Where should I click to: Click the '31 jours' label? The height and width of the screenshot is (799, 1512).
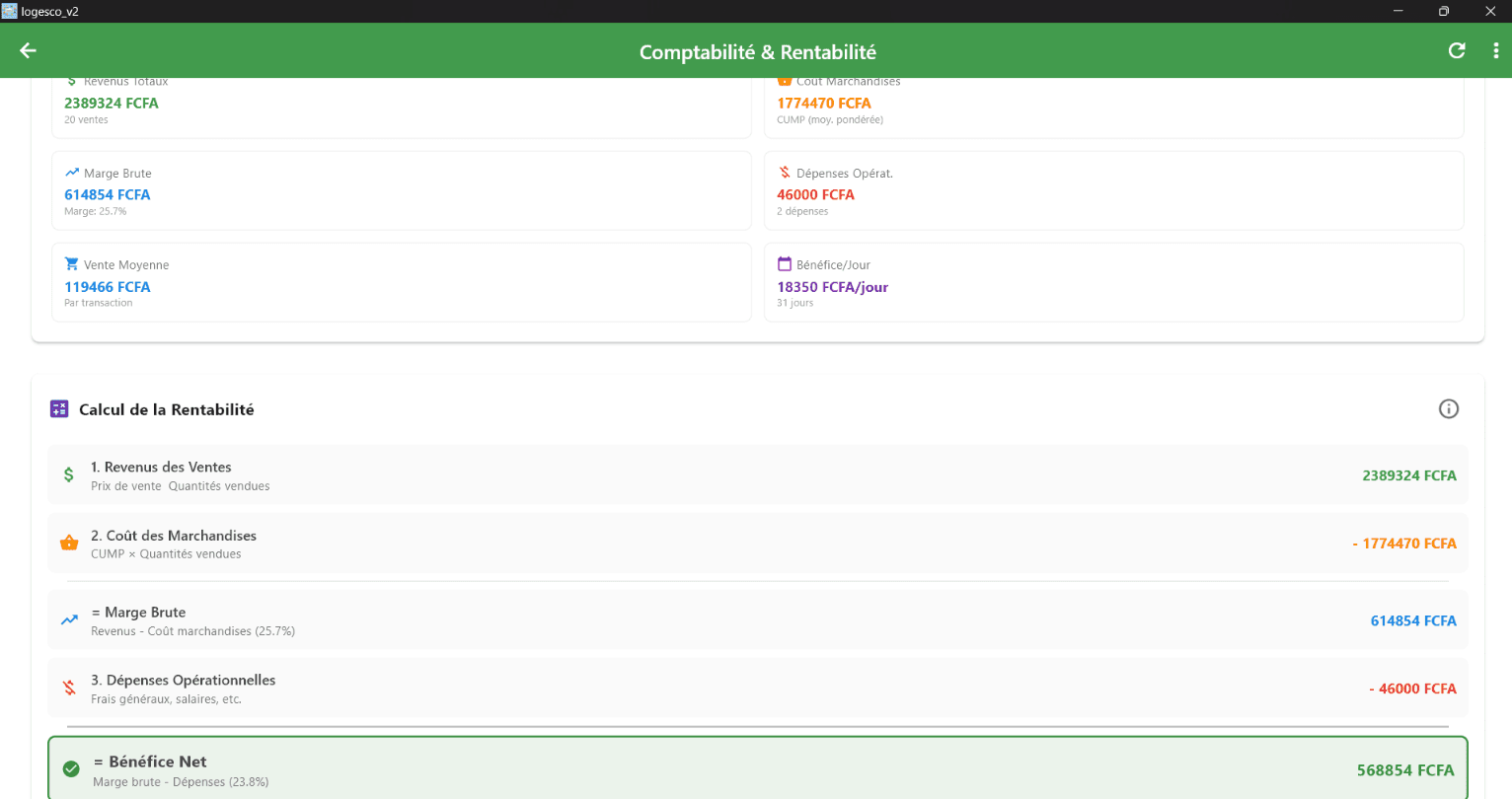tap(795, 303)
